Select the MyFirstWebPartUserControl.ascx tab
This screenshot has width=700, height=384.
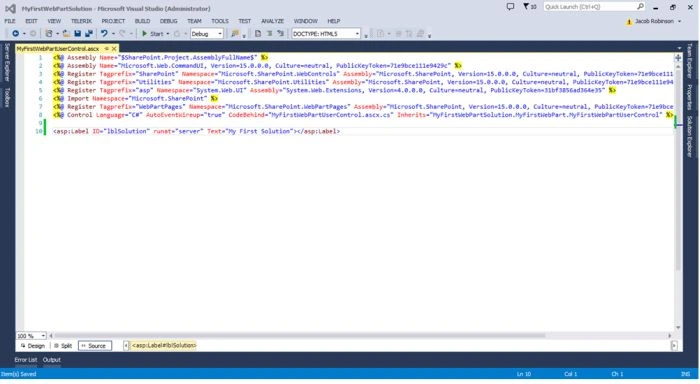pyautogui.click(x=58, y=48)
